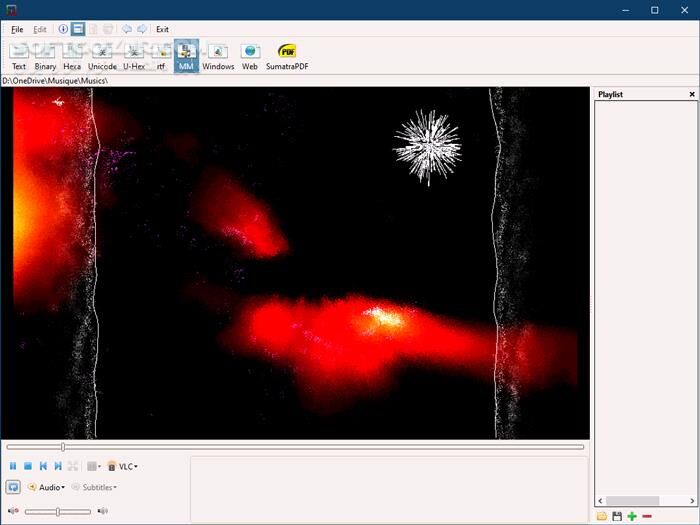Stop media playback
Image resolution: width=700 pixels, height=525 pixels.
[x=28, y=466]
